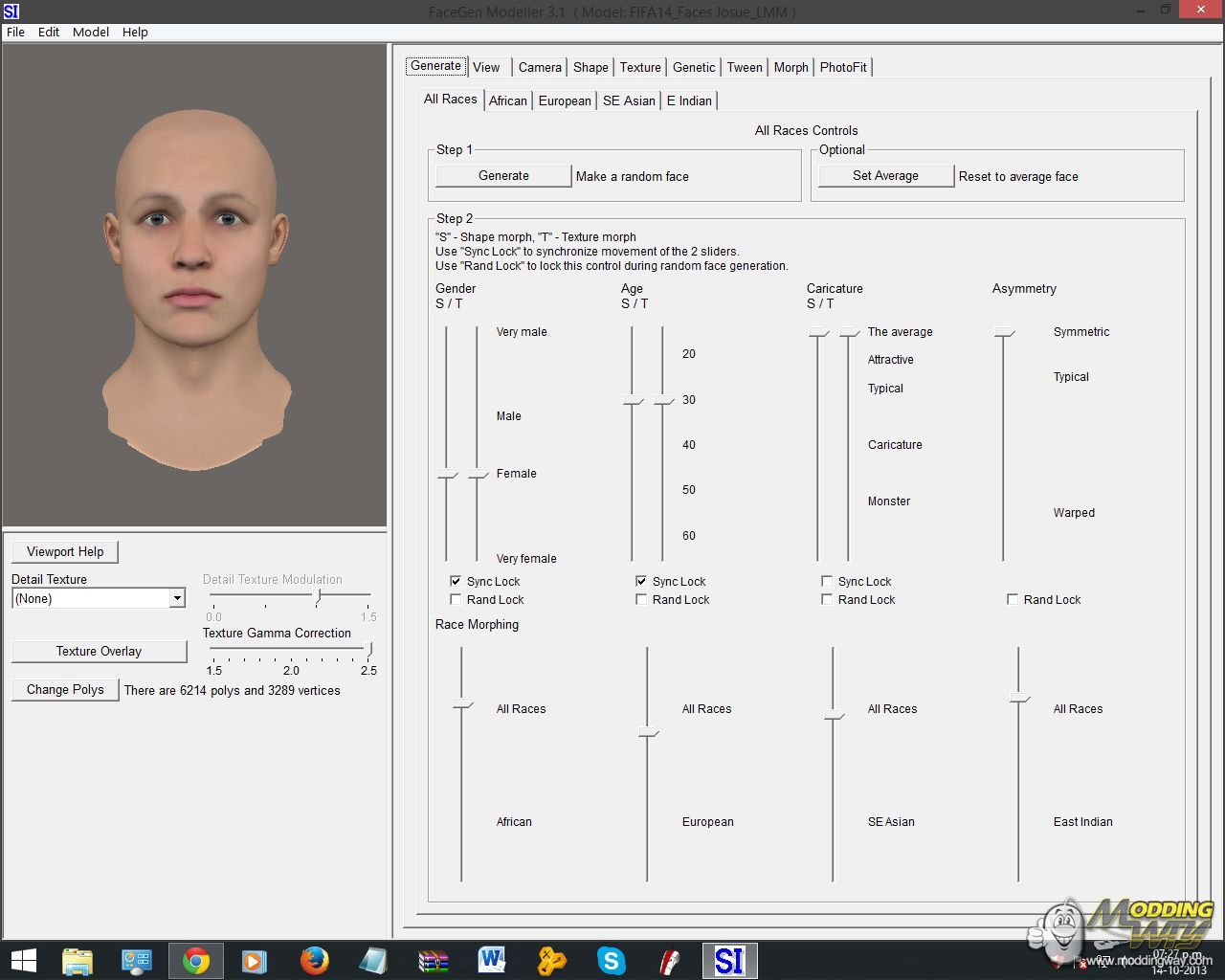Image resolution: width=1225 pixels, height=980 pixels.
Task: Click Generate to make a random face
Action: [503, 176]
